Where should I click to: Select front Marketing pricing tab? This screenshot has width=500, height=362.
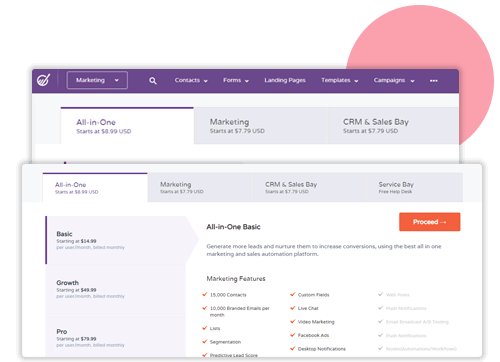[x=200, y=187]
